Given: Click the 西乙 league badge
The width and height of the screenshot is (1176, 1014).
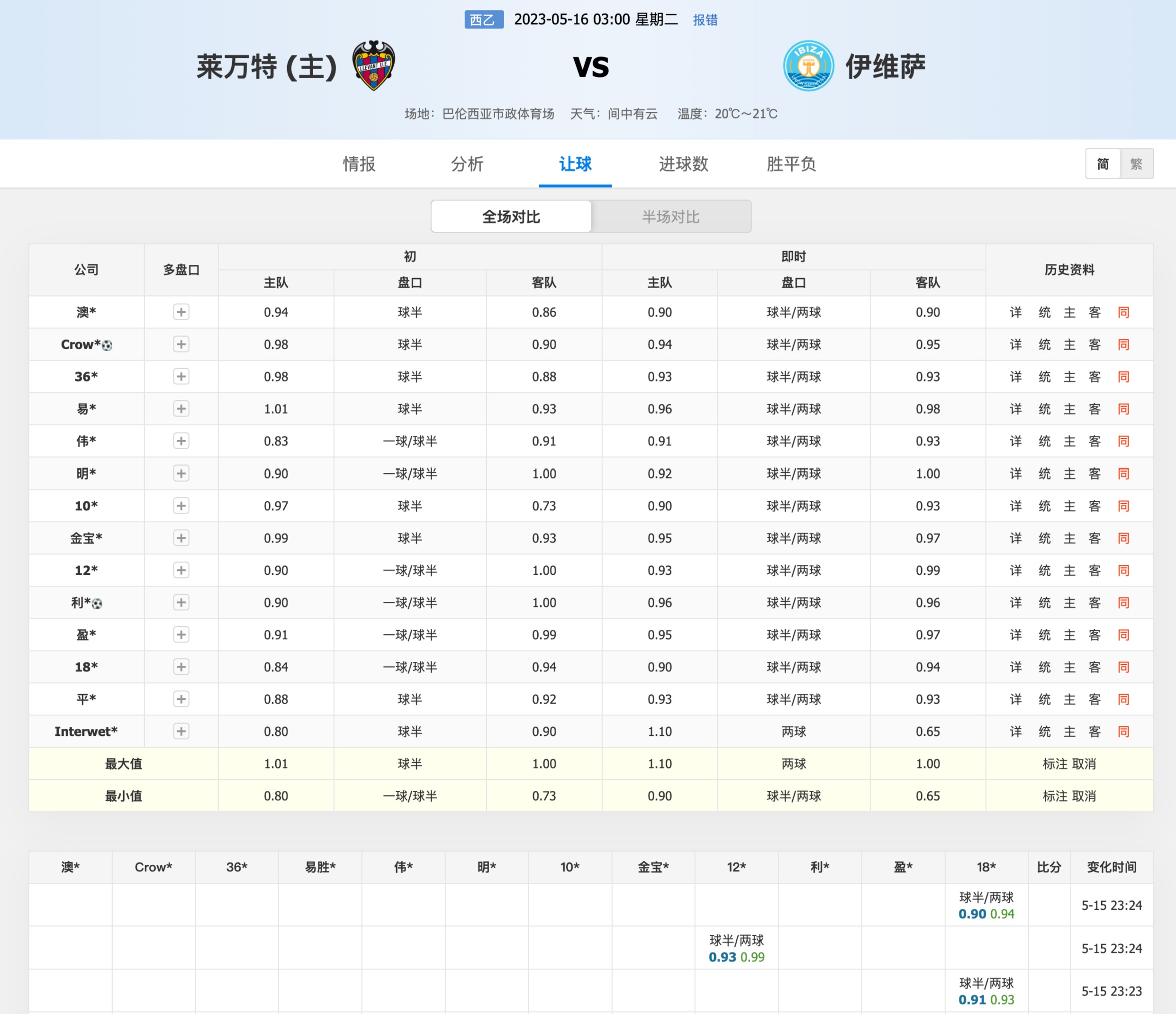Looking at the screenshot, I should pos(484,20).
